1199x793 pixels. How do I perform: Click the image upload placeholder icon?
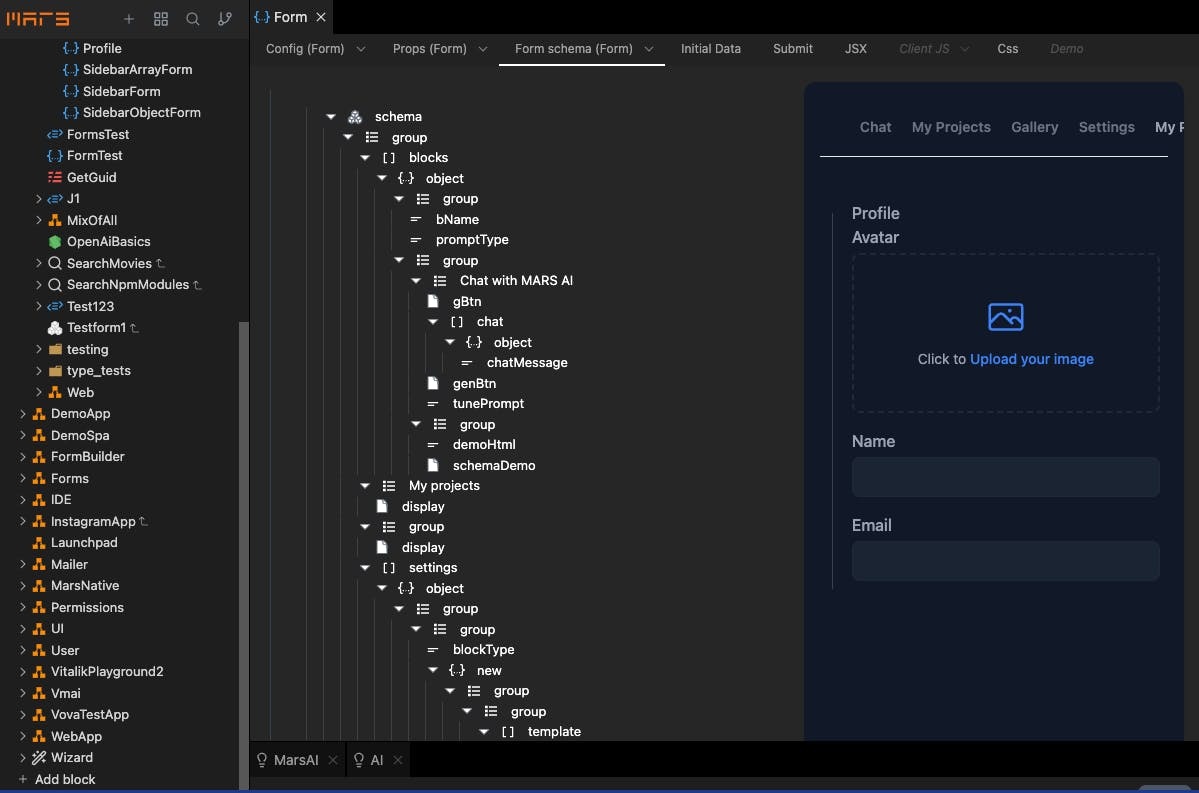coord(1005,316)
